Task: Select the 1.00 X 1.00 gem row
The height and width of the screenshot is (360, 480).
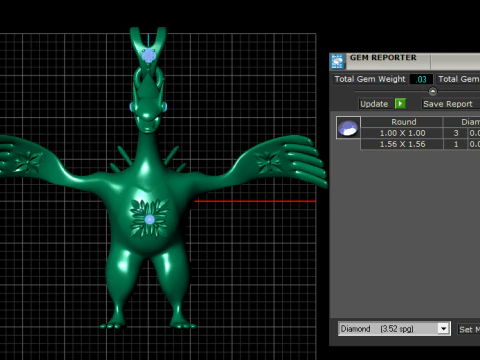Action: point(420,133)
